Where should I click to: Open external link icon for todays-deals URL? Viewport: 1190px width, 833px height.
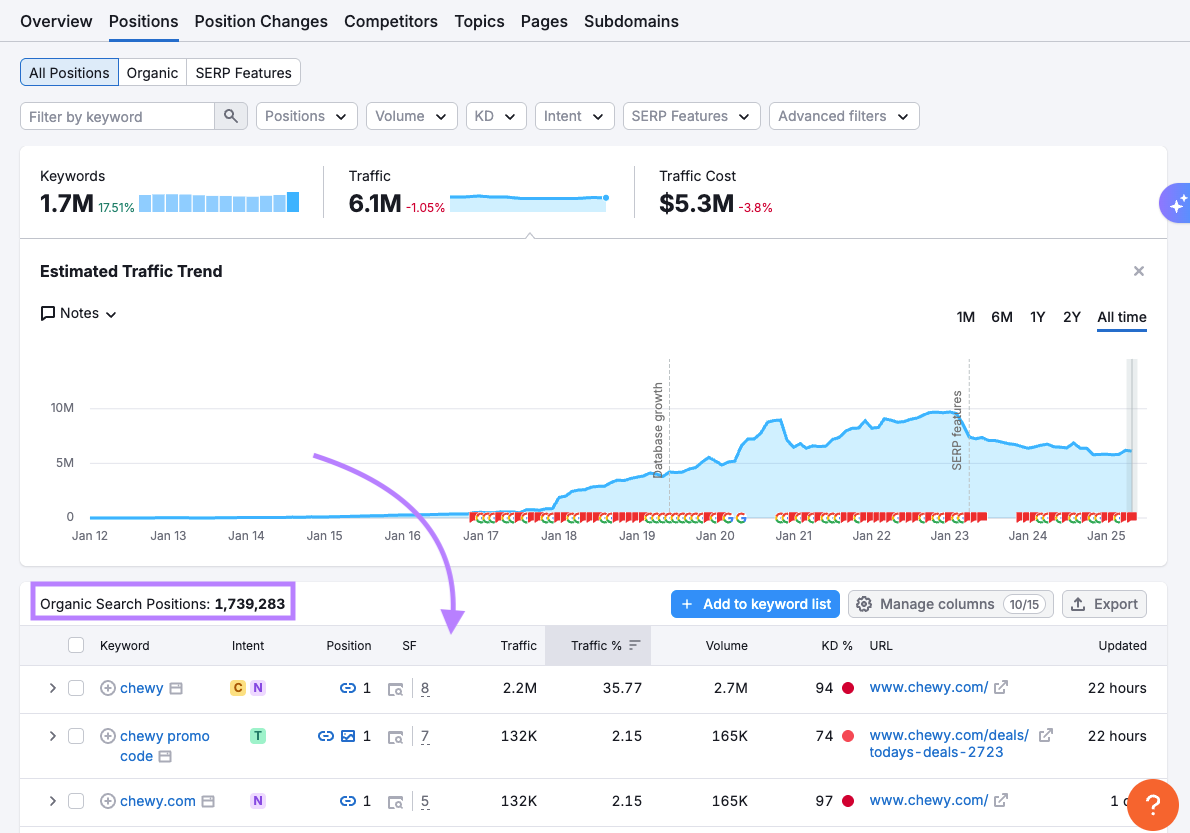click(x=1046, y=736)
